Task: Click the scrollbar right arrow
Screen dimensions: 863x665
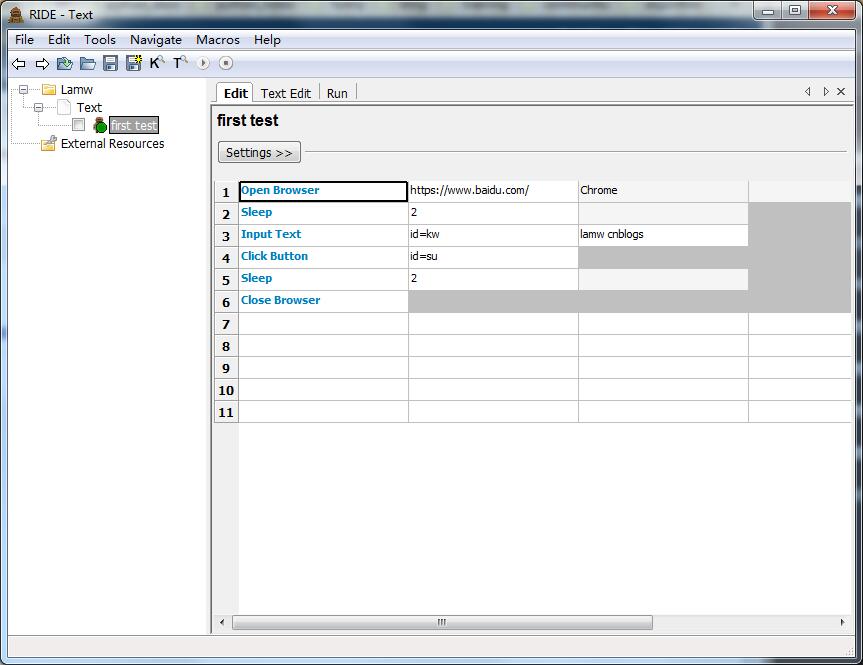Action: pos(843,623)
